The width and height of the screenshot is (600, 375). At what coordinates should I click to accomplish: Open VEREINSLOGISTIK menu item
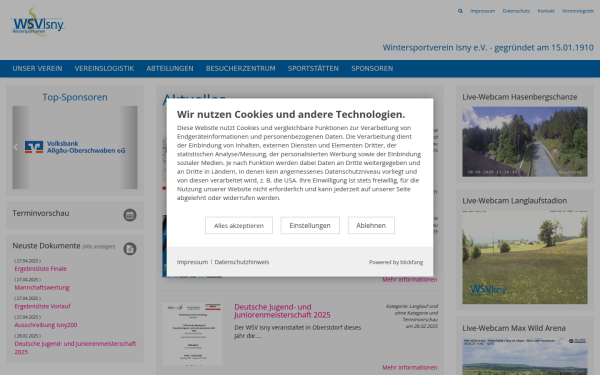[104, 68]
